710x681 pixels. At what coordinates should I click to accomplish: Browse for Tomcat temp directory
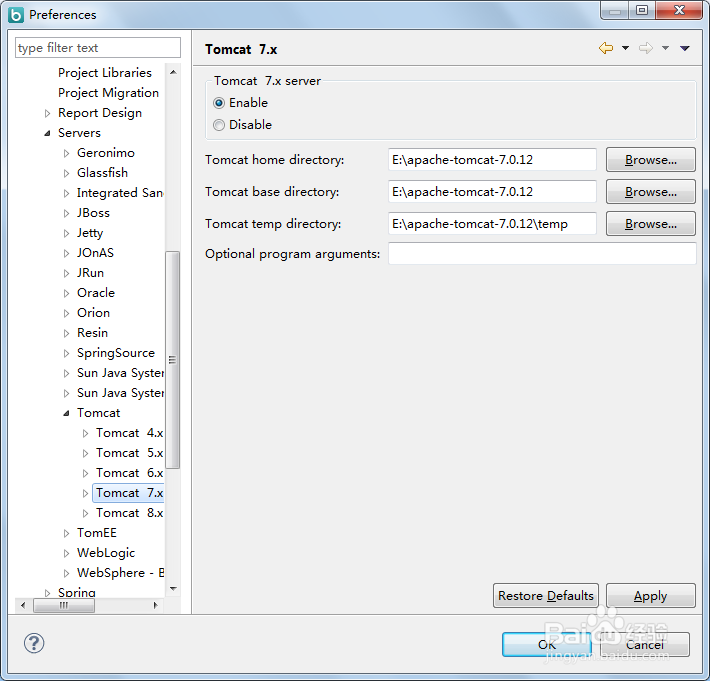tap(651, 224)
